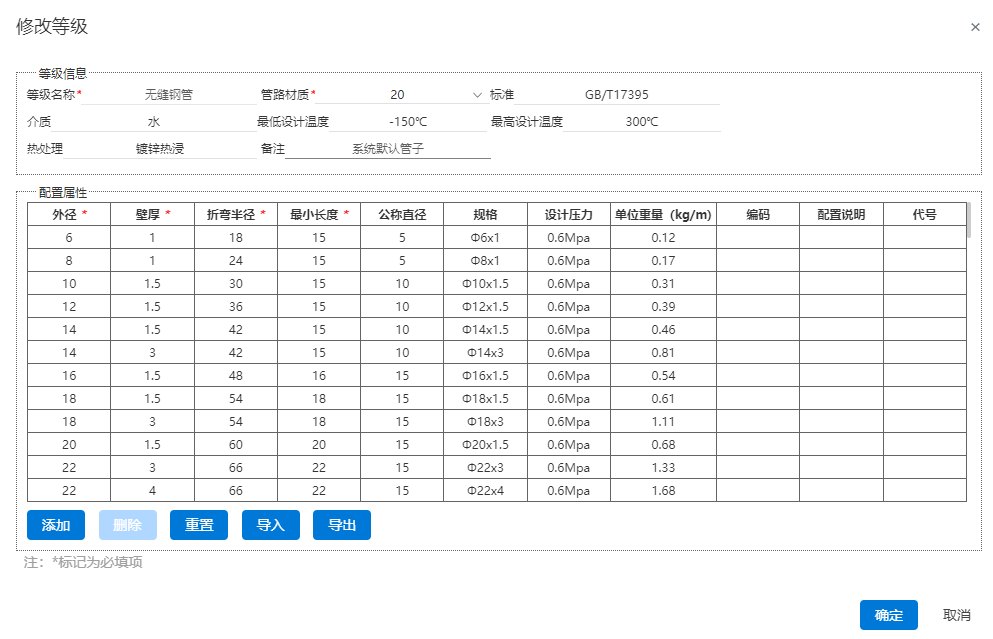Click the 等级名称 input field
Screen dimensions: 993x639
click(168, 95)
